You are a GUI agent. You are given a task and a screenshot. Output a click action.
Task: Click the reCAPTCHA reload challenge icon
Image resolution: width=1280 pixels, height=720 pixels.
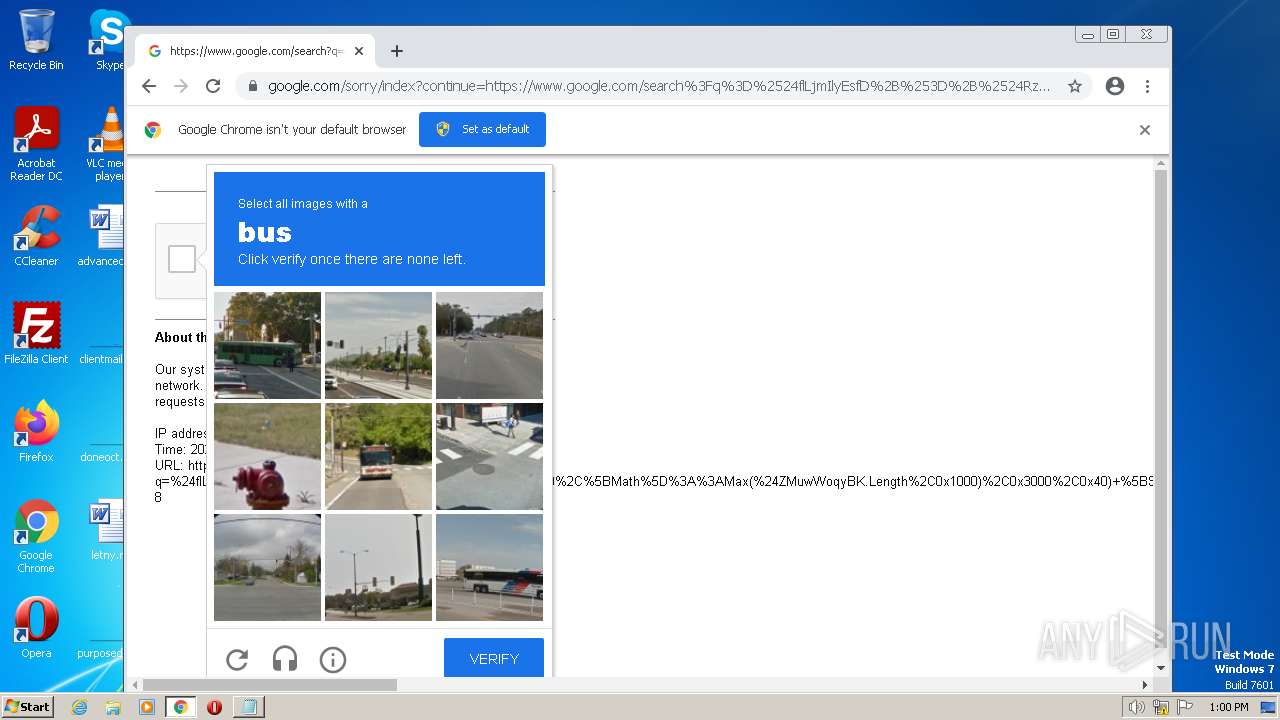[x=237, y=659]
